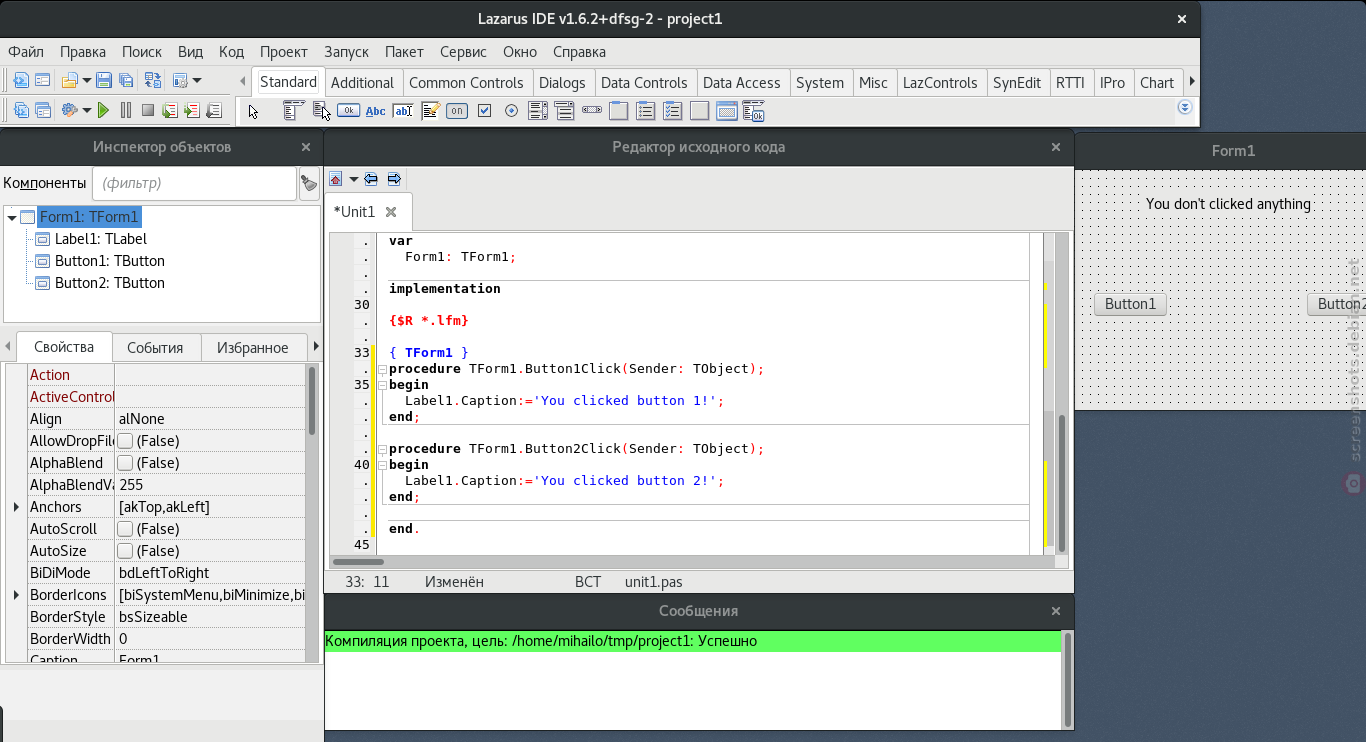The image size is (1366, 742).
Task: Open the Сервис menu
Action: click(463, 52)
